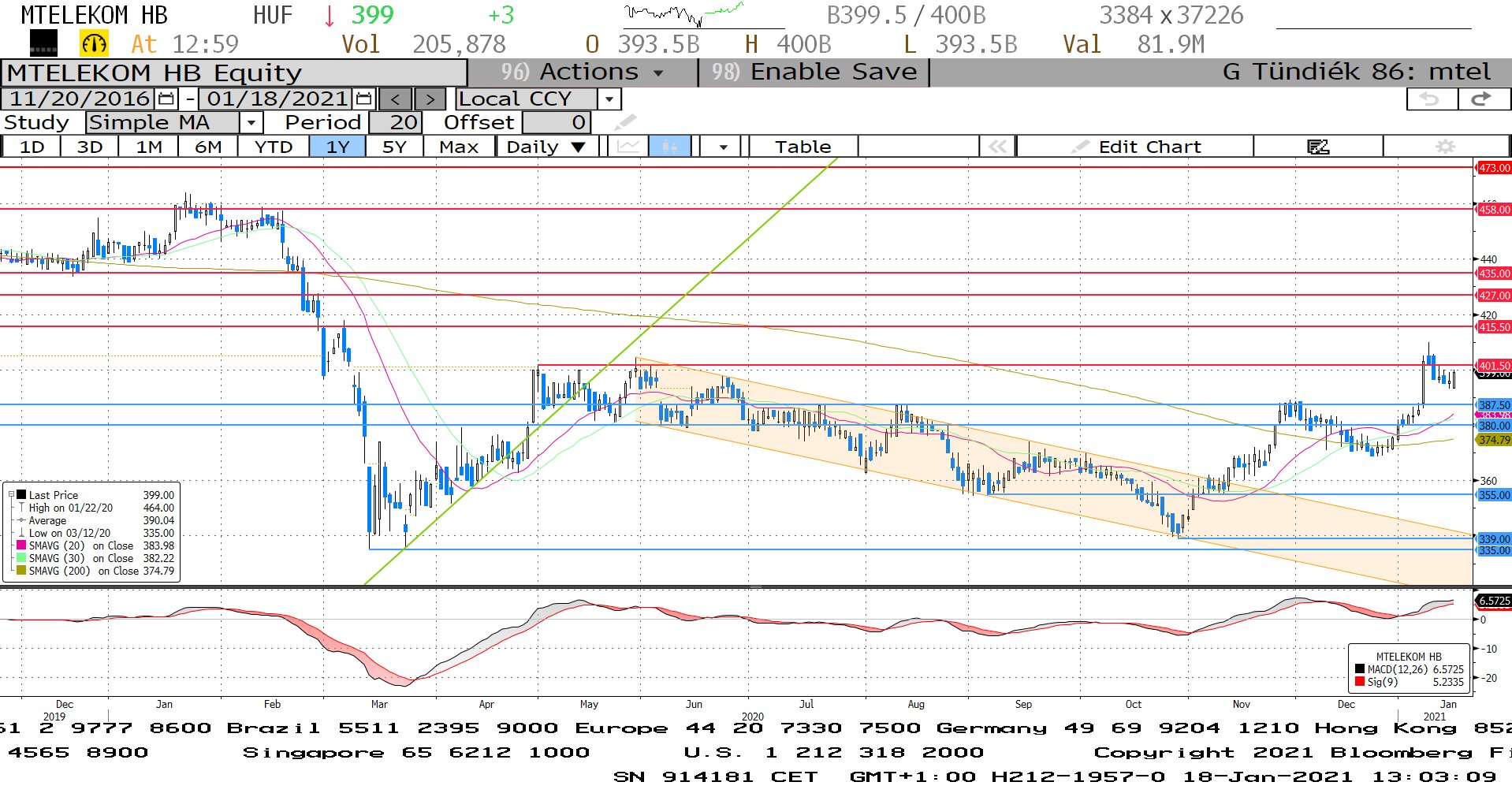The image size is (1512, 808).
Task: Click the 374.79 SMA value label
Action: pyautogui.click(x=1493, y=440)
